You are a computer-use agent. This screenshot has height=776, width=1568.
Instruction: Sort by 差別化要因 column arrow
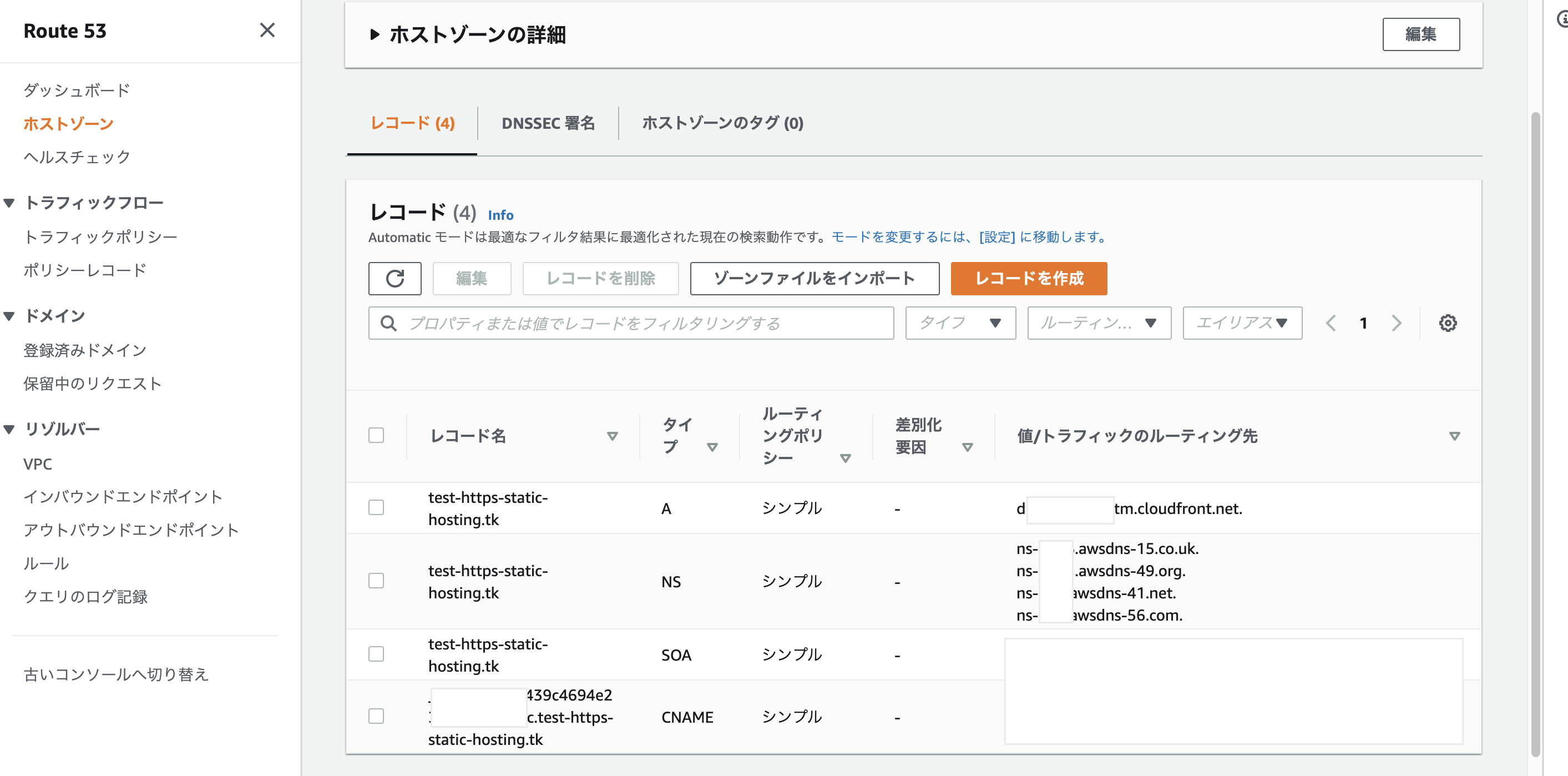[x=967, y=447]
